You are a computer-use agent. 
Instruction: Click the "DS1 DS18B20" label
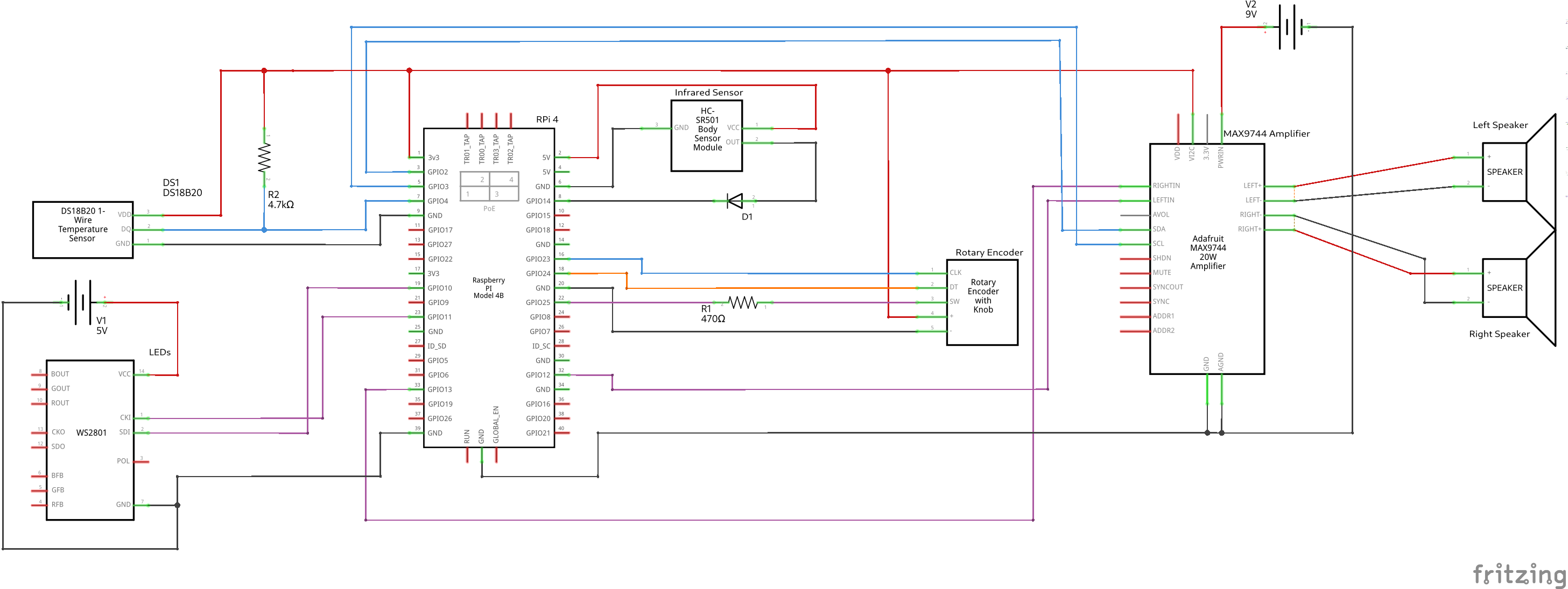182,187
